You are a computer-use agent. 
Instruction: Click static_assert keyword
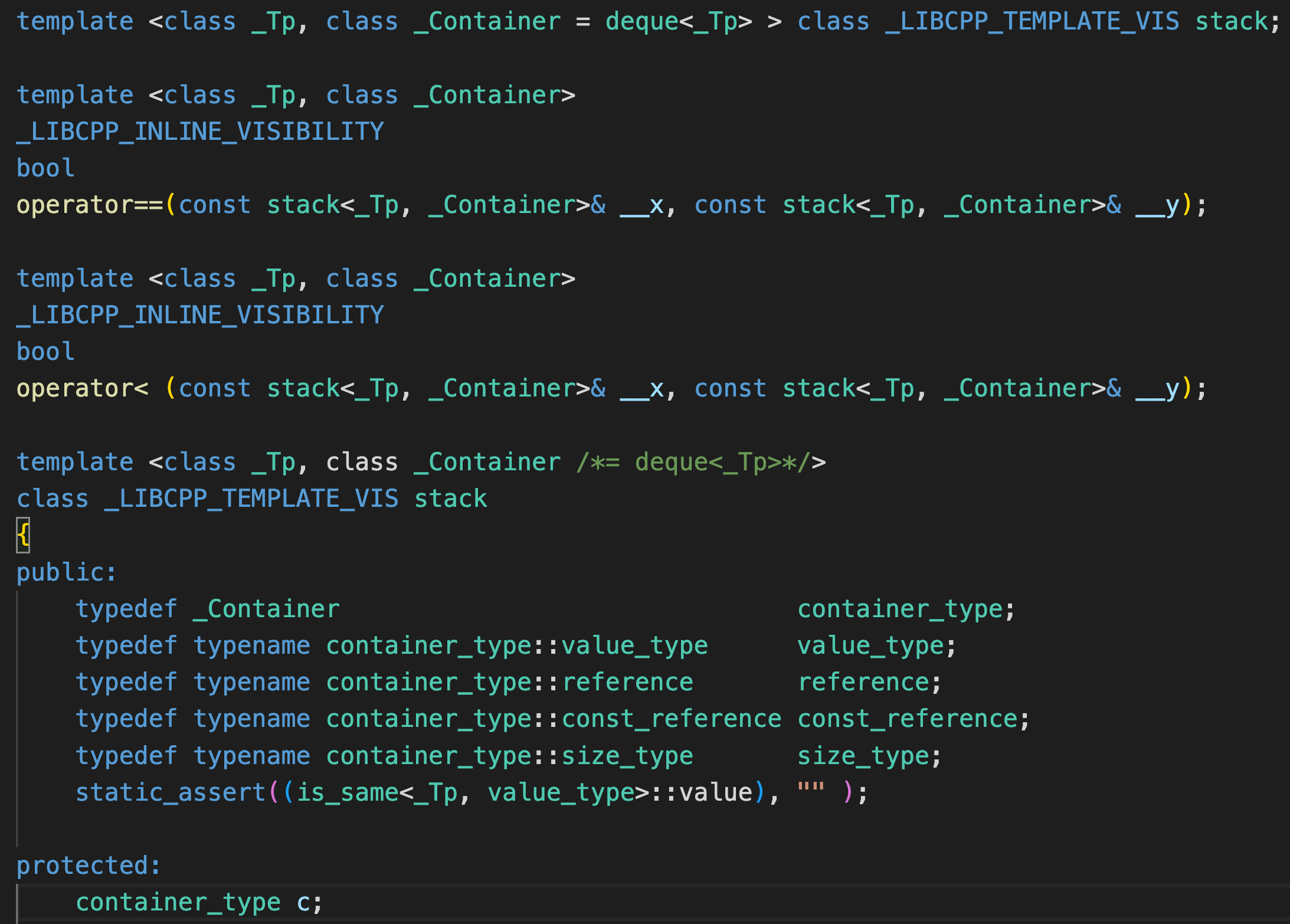(171, 792)
